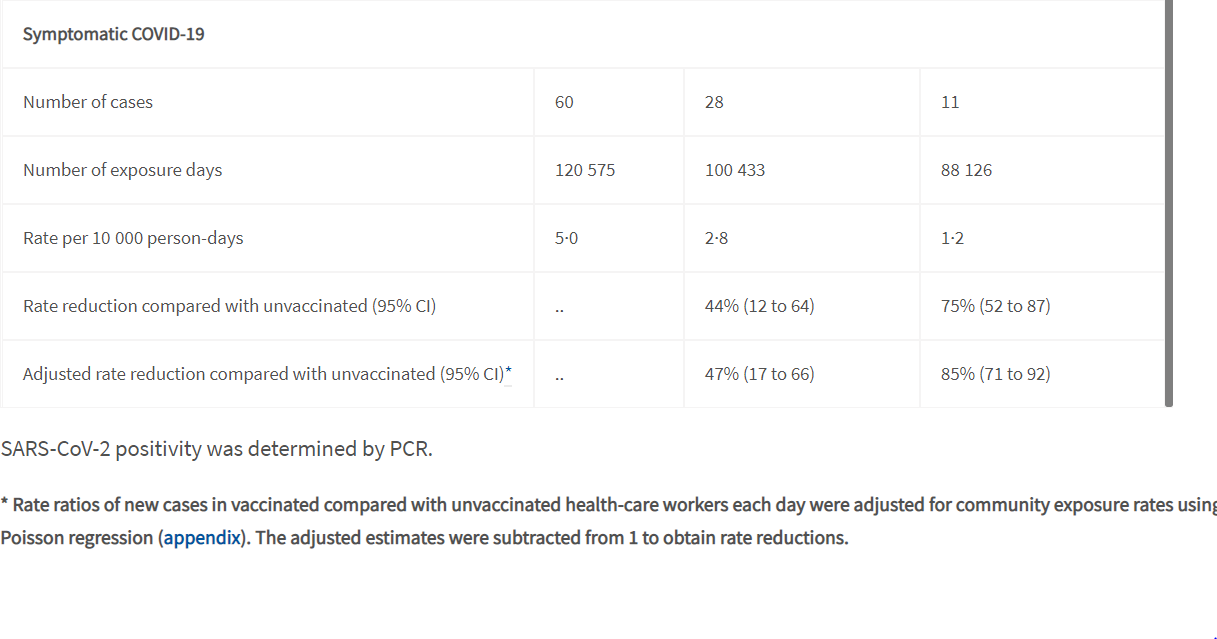Click the 44% (12 to 64) cell
The height and width of the screenshot is (639, 1217).
pyautogui.click(x=802, y=306)
